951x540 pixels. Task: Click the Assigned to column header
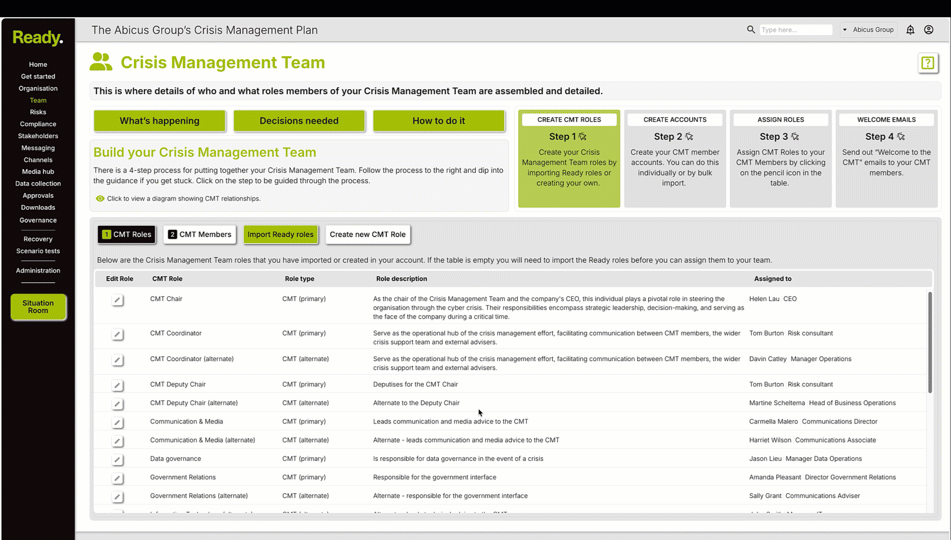(x=773, y=278)
